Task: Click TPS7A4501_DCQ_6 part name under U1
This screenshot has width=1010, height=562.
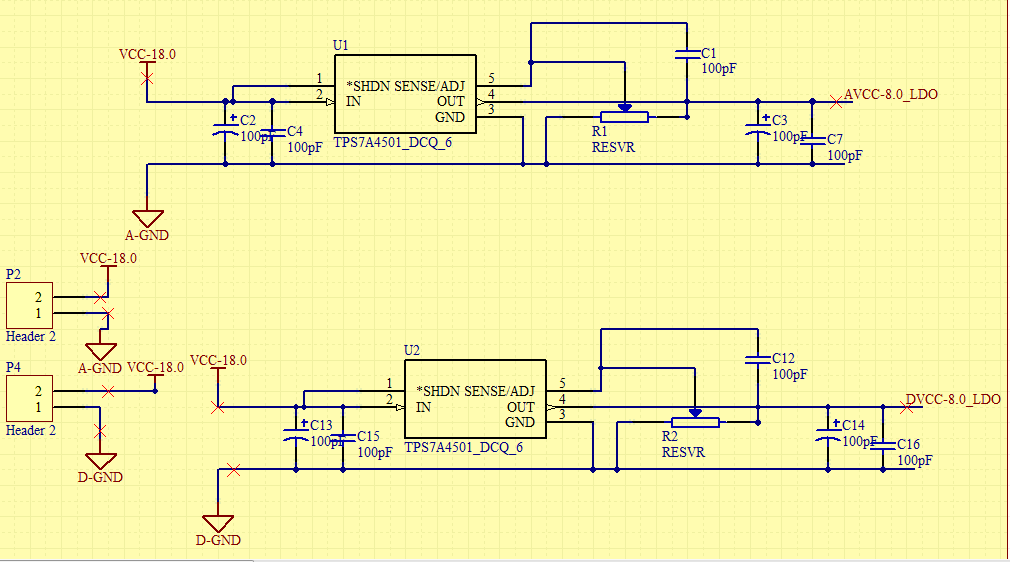Action: [392, 142]
